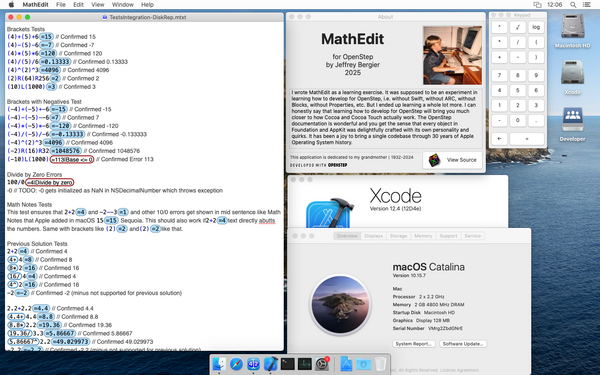The width and height of the screenshot is (600, 375).
Task: Switch to the Memory tab
Action: tap(423, 236)
